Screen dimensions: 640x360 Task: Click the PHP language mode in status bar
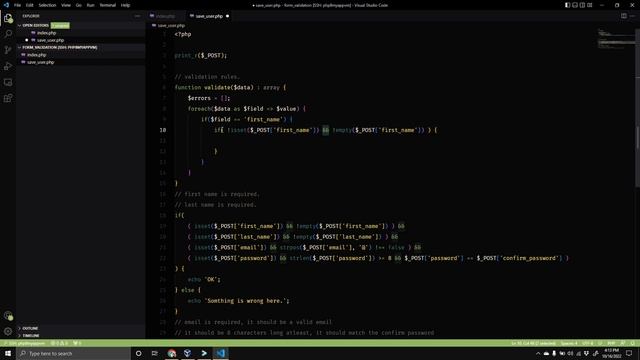coord(611,343)
